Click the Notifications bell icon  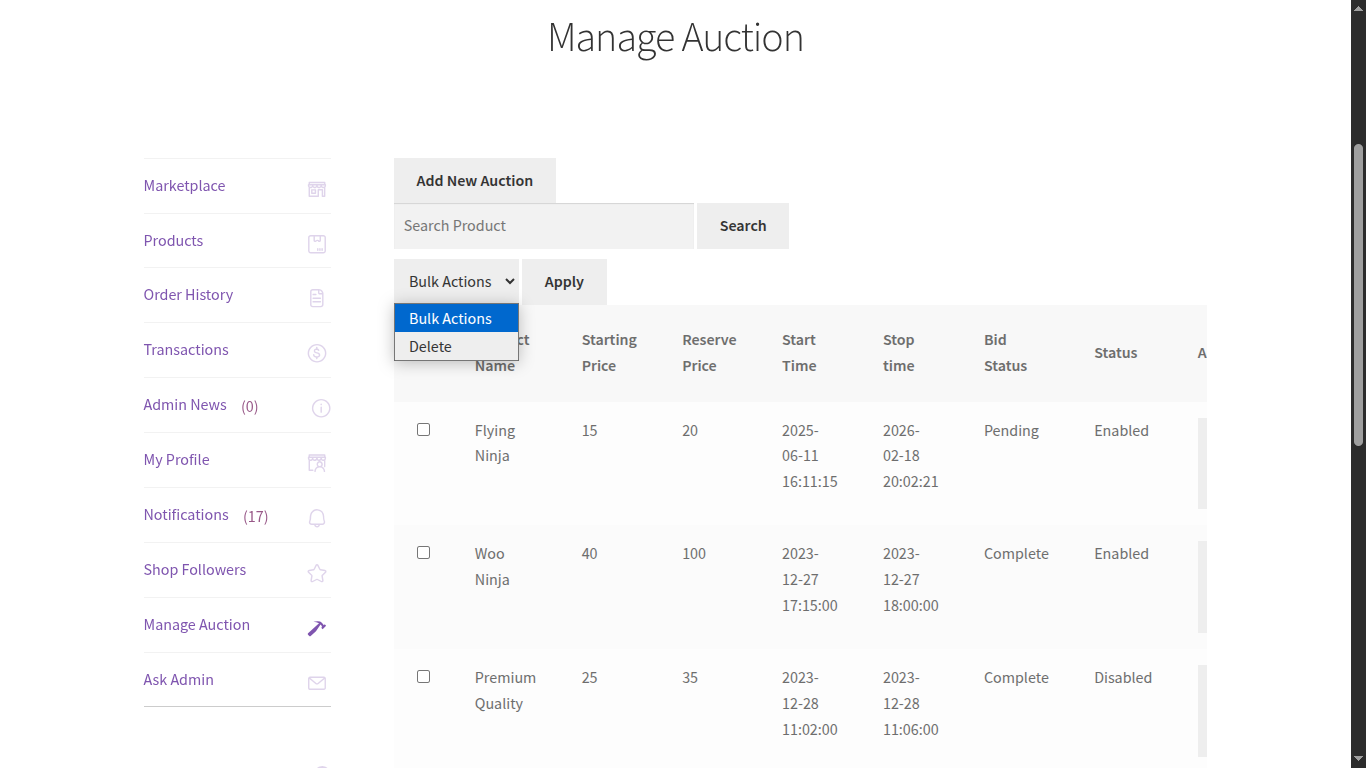point(316,518)
